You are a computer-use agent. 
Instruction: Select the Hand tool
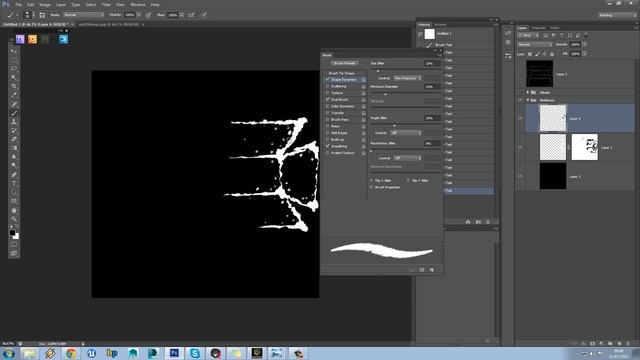[x=14, y=211]
